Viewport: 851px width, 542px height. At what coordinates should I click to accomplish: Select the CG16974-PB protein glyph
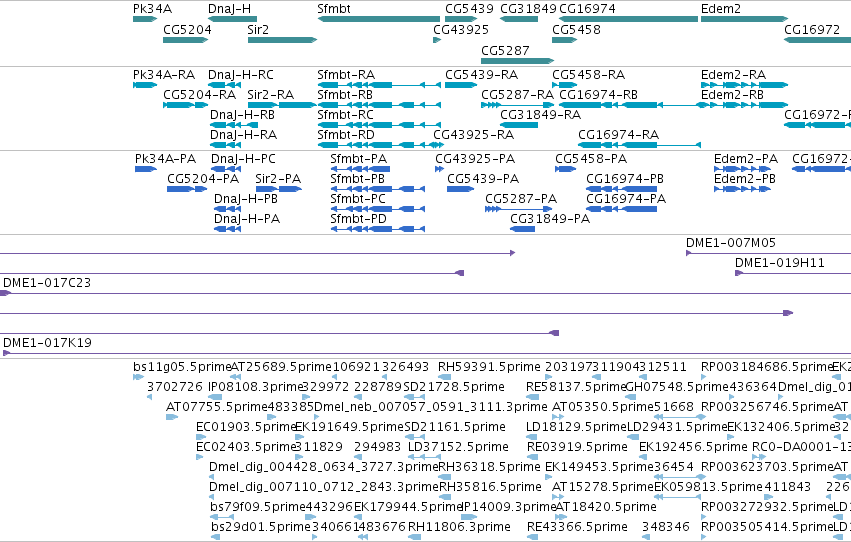pos(622,189)
